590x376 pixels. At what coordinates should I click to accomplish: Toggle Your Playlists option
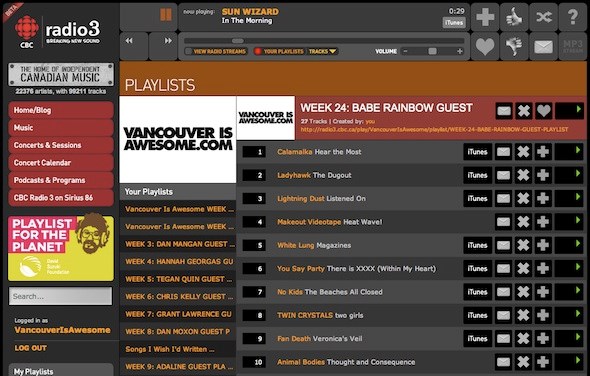coord(279,51)
